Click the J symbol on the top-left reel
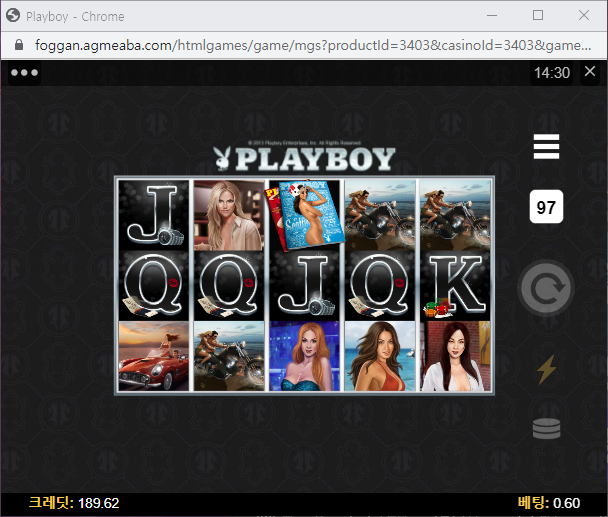This screenshot has width=608, height=517. click(154, 215)
